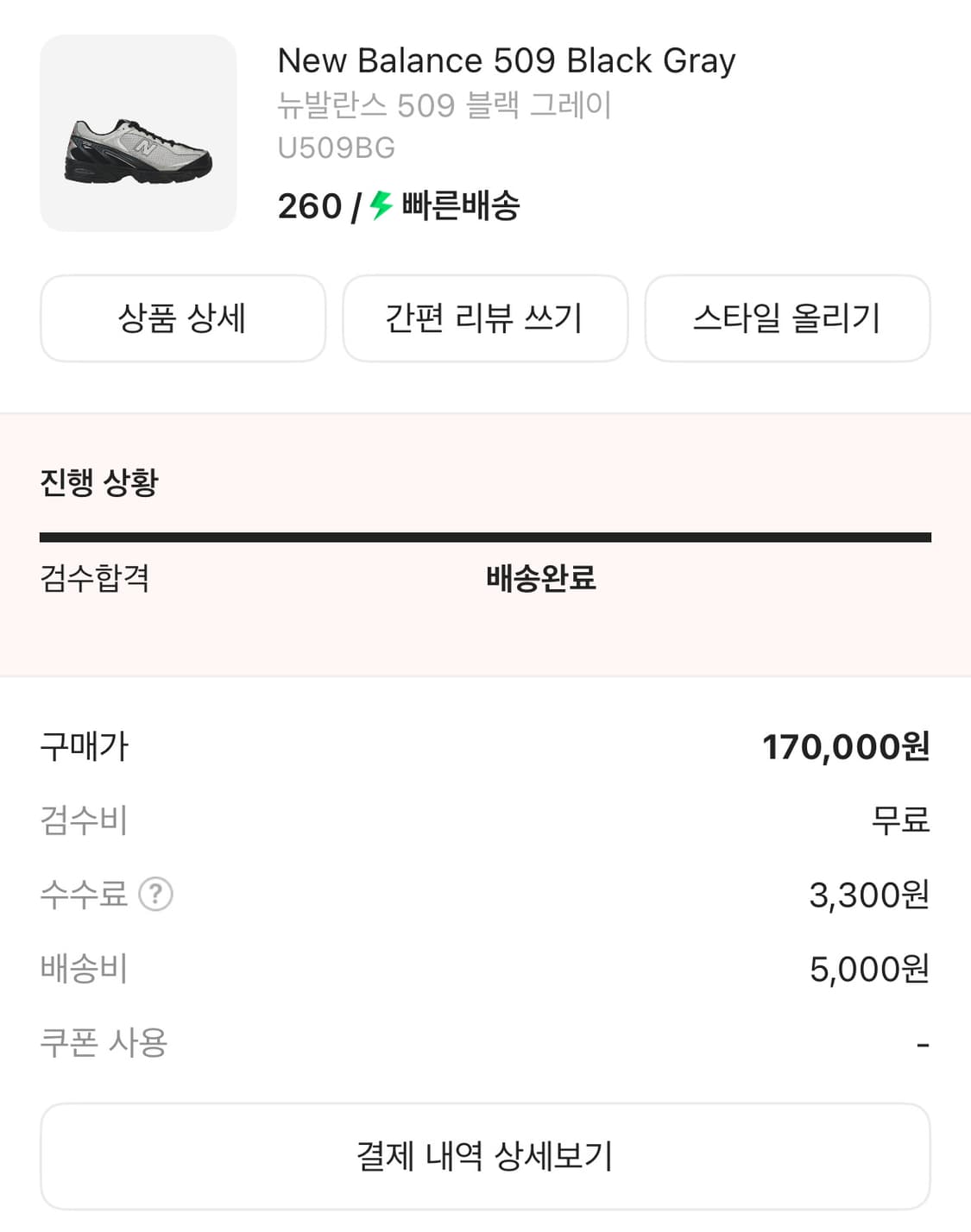Click the 쿠폰 사용 dash value

[923, 1045]
